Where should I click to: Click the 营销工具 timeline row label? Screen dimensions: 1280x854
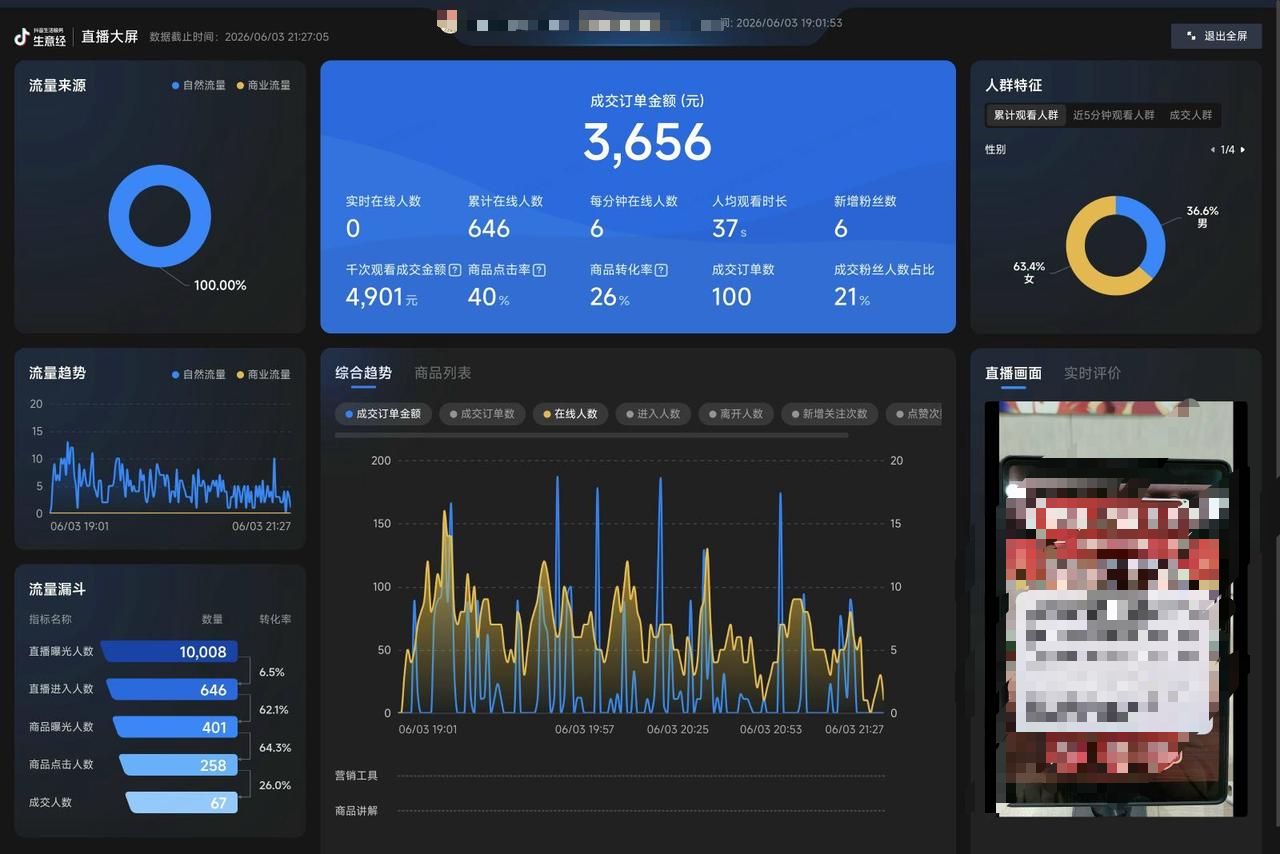[x=356, y=776]
